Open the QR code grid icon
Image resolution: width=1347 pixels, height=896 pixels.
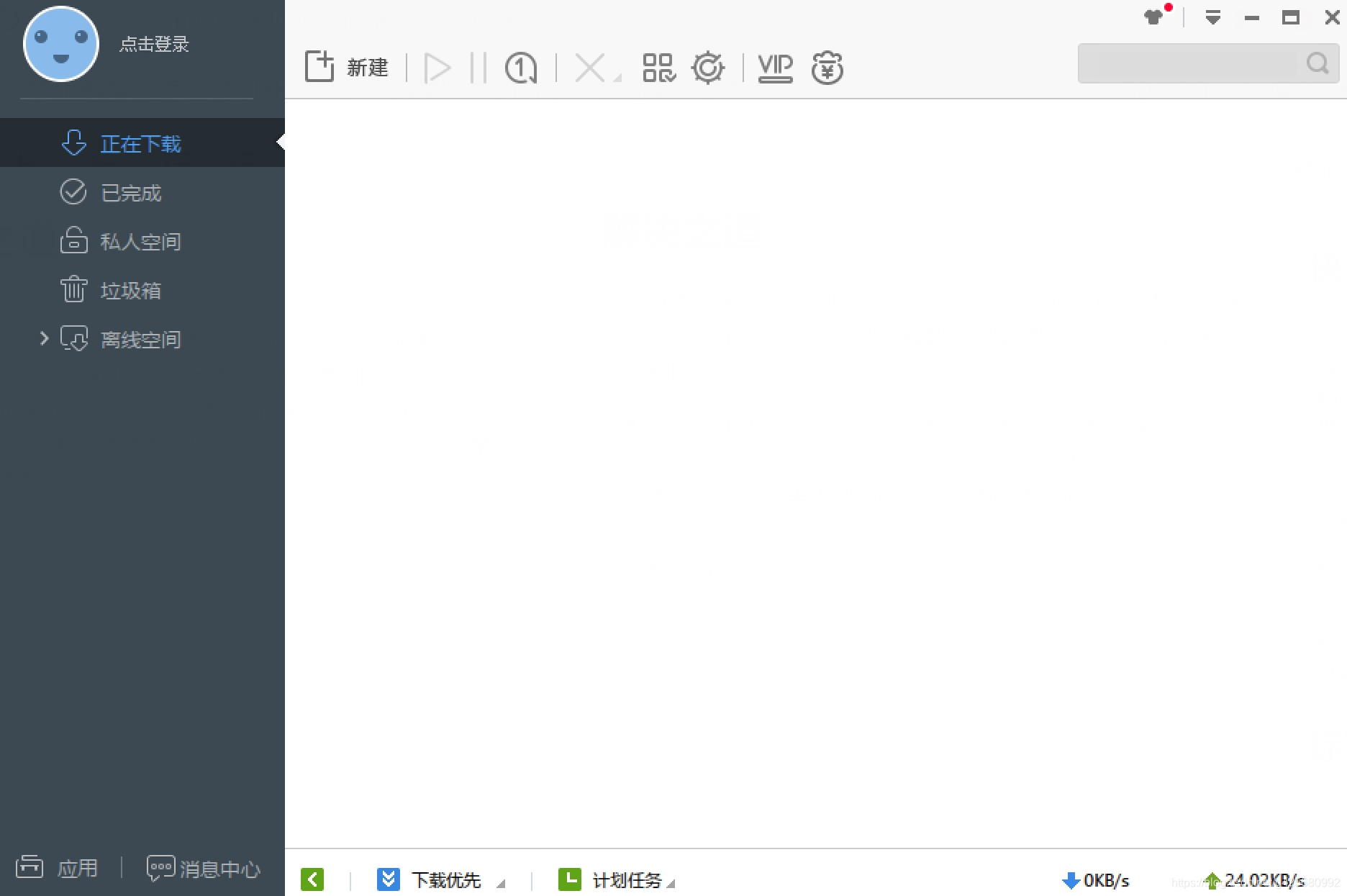click(x=659, y=68)
